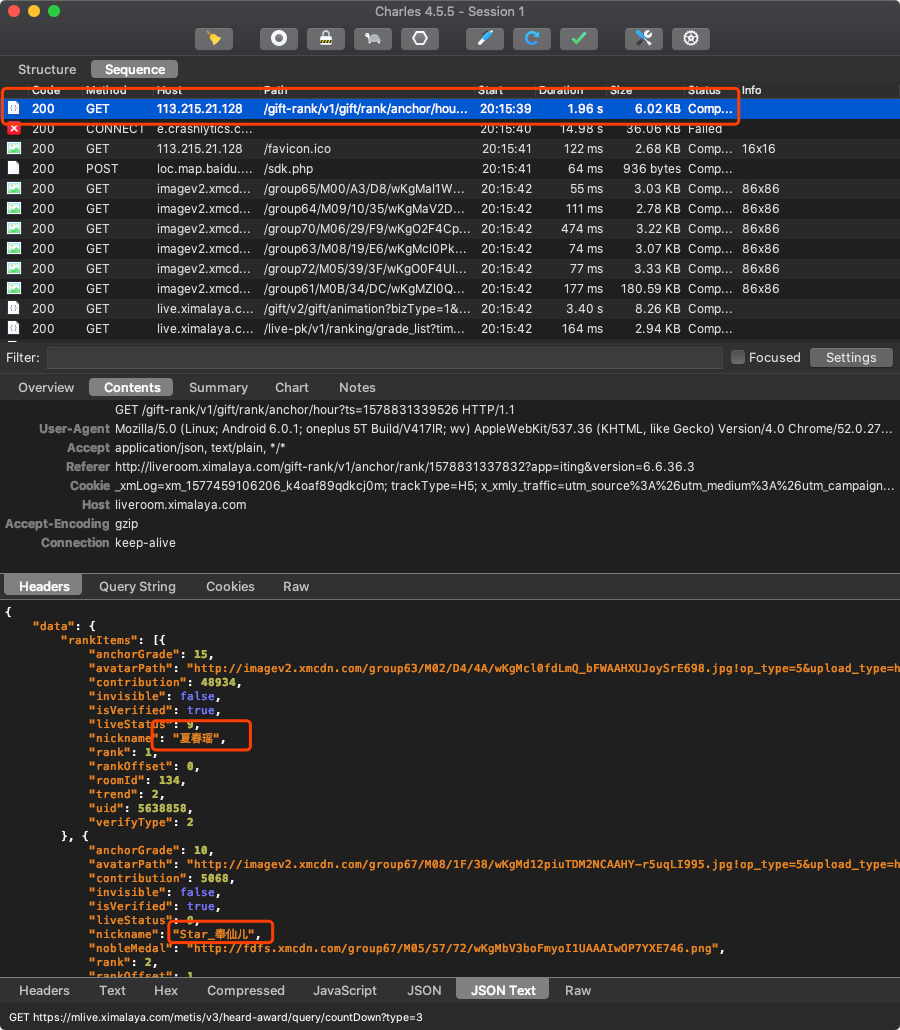Click the contribution 48934 value
This screenshot has width=900, height=1030.
218,682
